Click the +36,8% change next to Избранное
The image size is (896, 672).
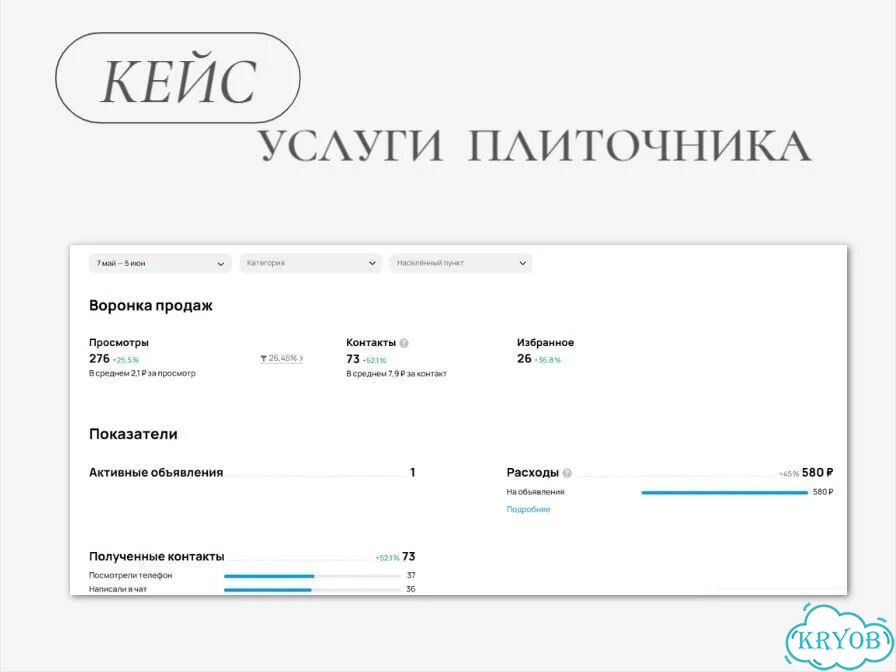[x=547, y=360]
